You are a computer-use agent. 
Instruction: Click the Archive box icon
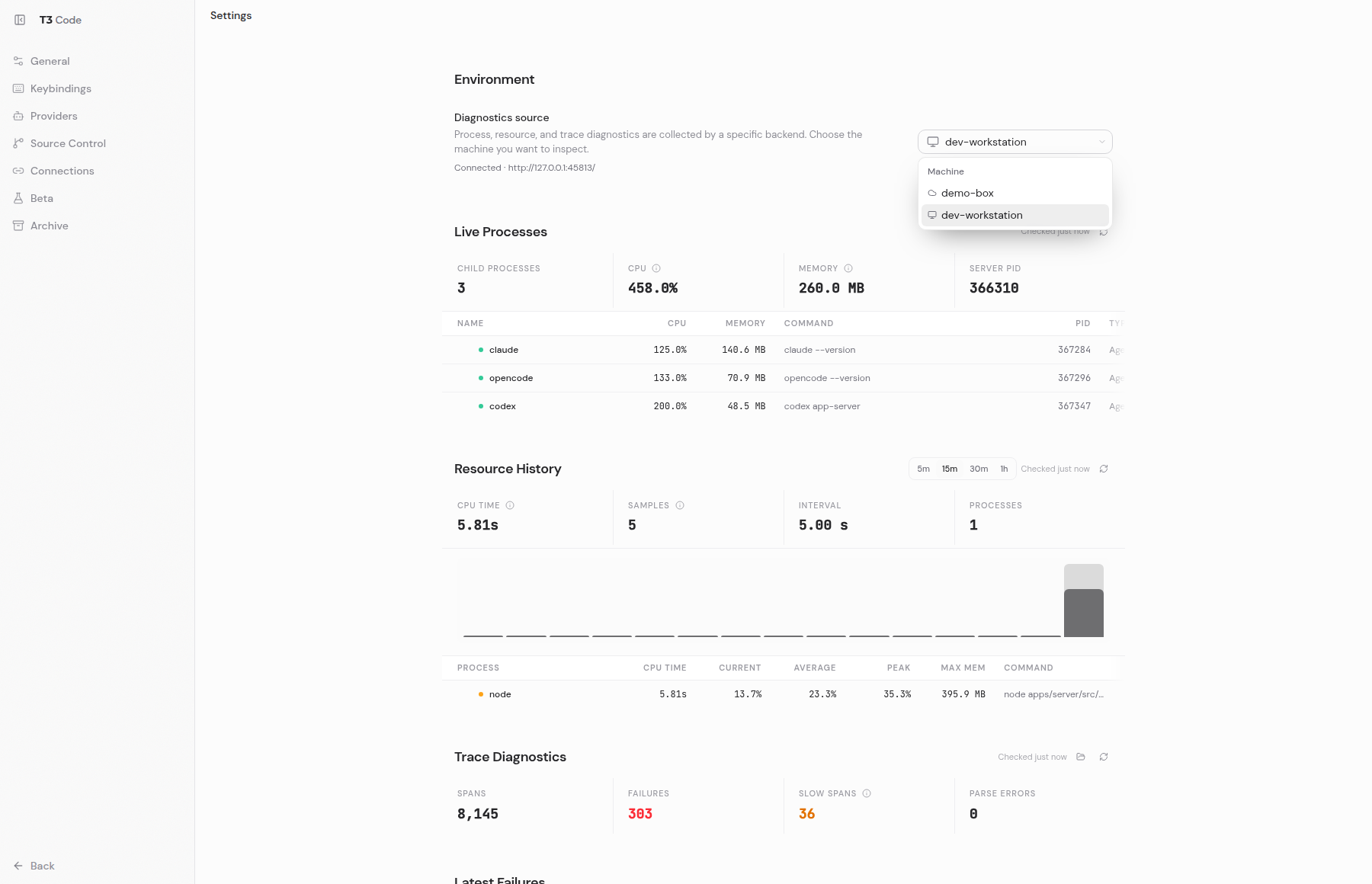[18, 226]
